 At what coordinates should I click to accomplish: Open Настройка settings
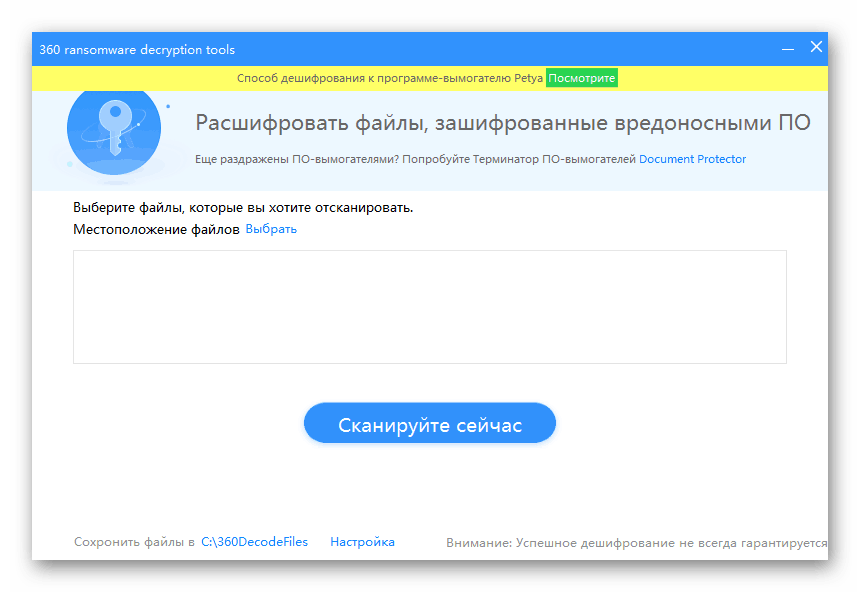click(361, 541)
